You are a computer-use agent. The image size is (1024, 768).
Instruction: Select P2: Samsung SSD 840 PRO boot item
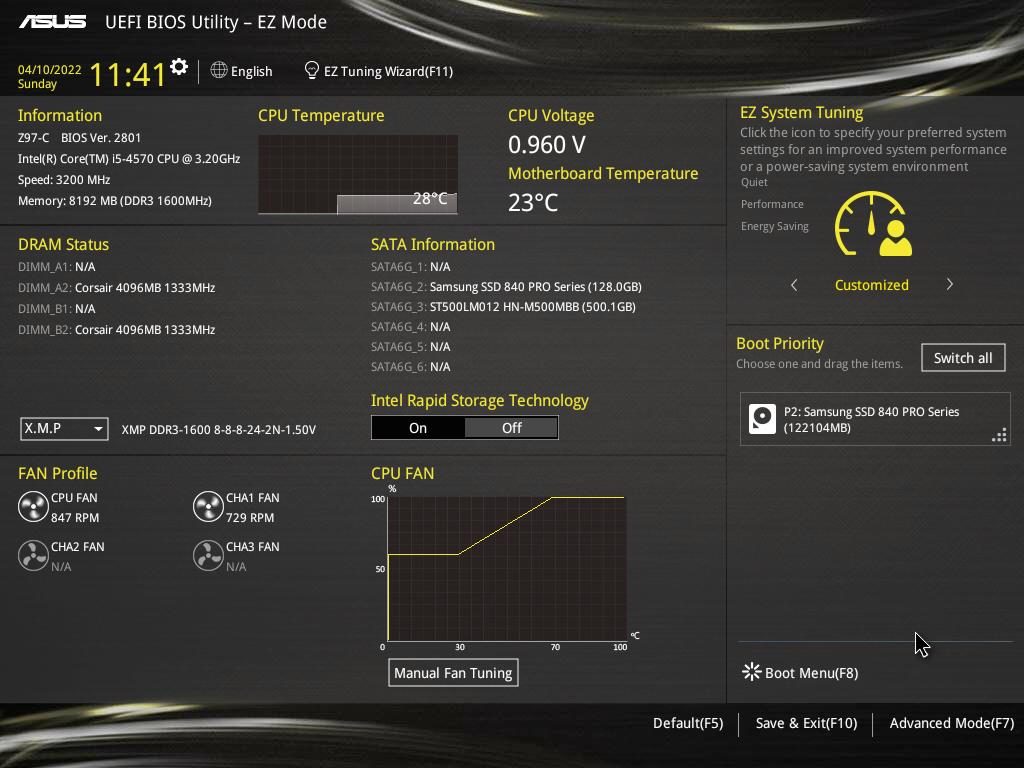pos(875,419)
